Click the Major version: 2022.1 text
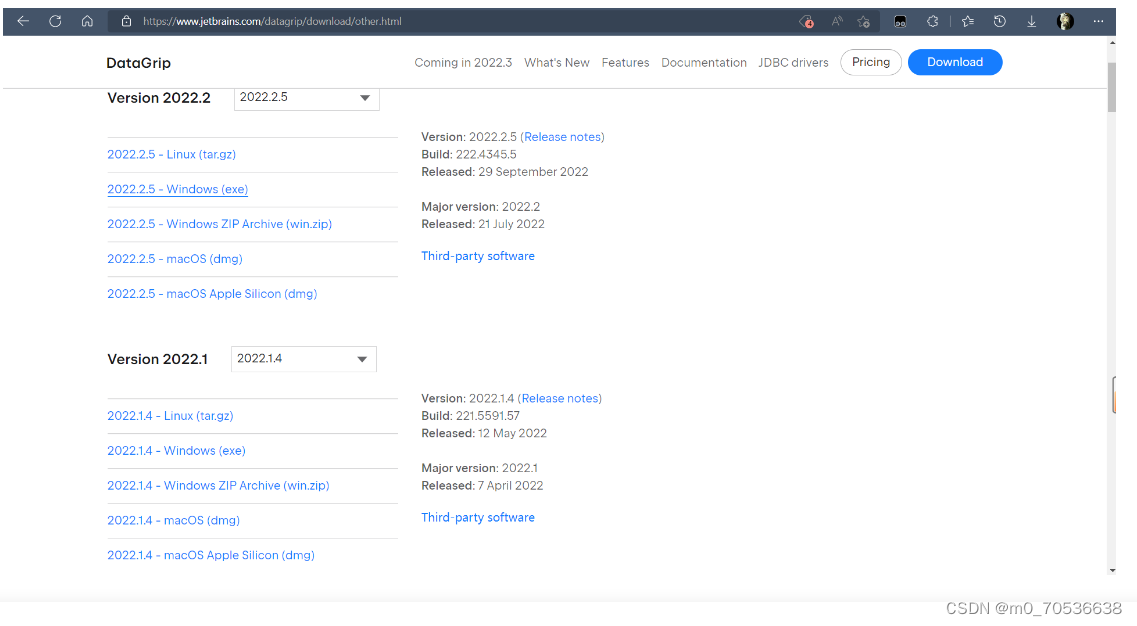 click(479, 468)
